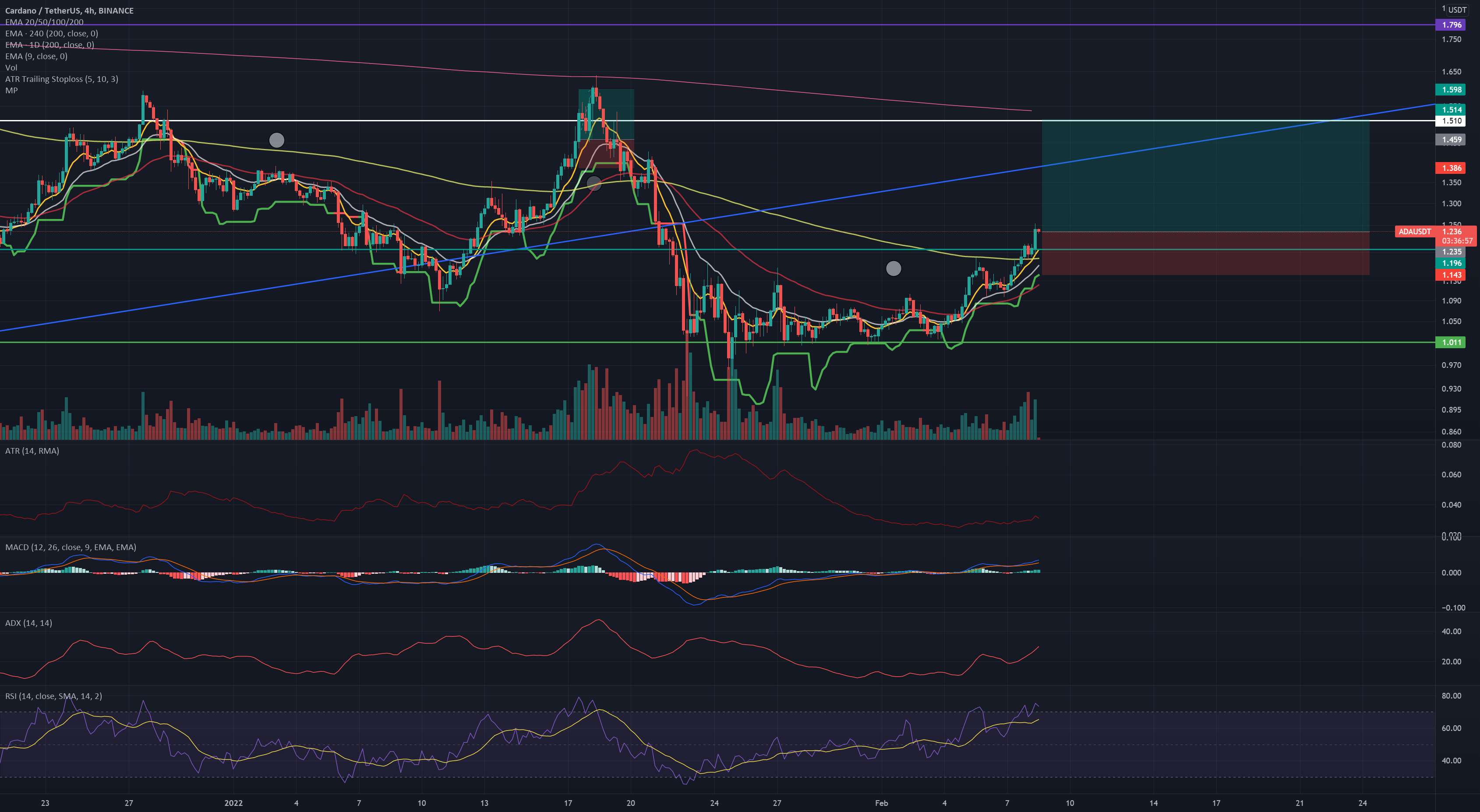Click the 13 date label on time axis
Screen dimensions: 1480x812
click(x=484, y=803)
